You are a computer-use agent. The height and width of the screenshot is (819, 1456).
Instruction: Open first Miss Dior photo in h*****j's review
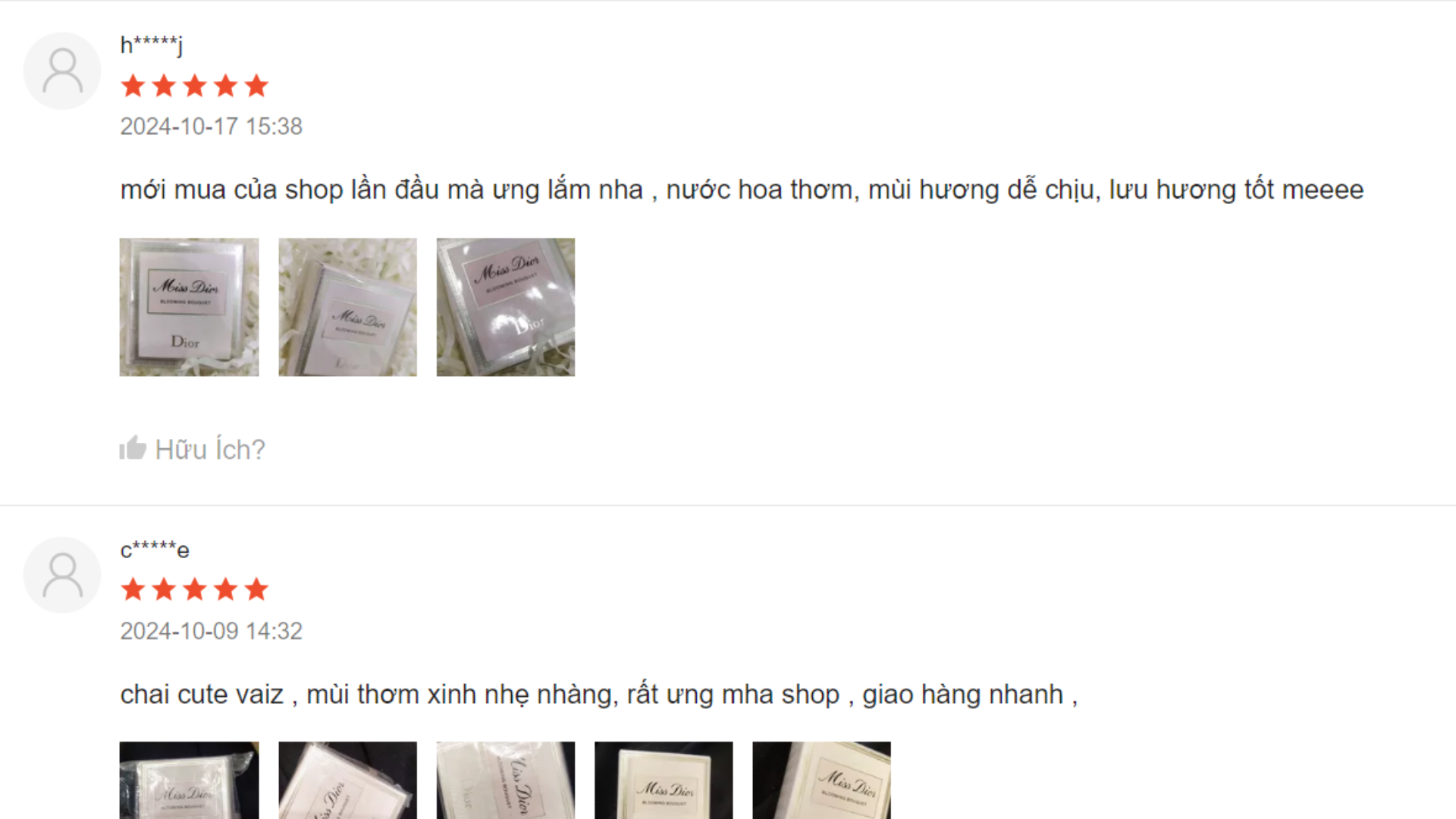189,307
